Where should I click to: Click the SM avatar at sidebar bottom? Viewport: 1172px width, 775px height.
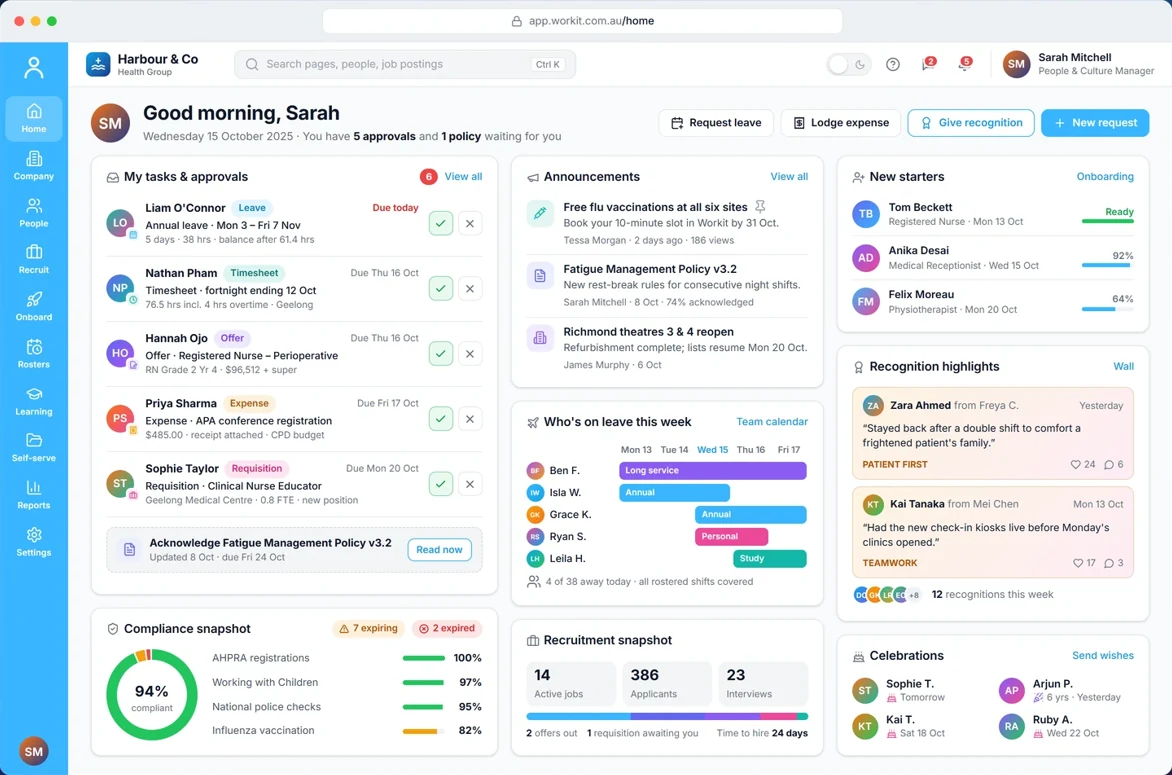pos(34,751)
